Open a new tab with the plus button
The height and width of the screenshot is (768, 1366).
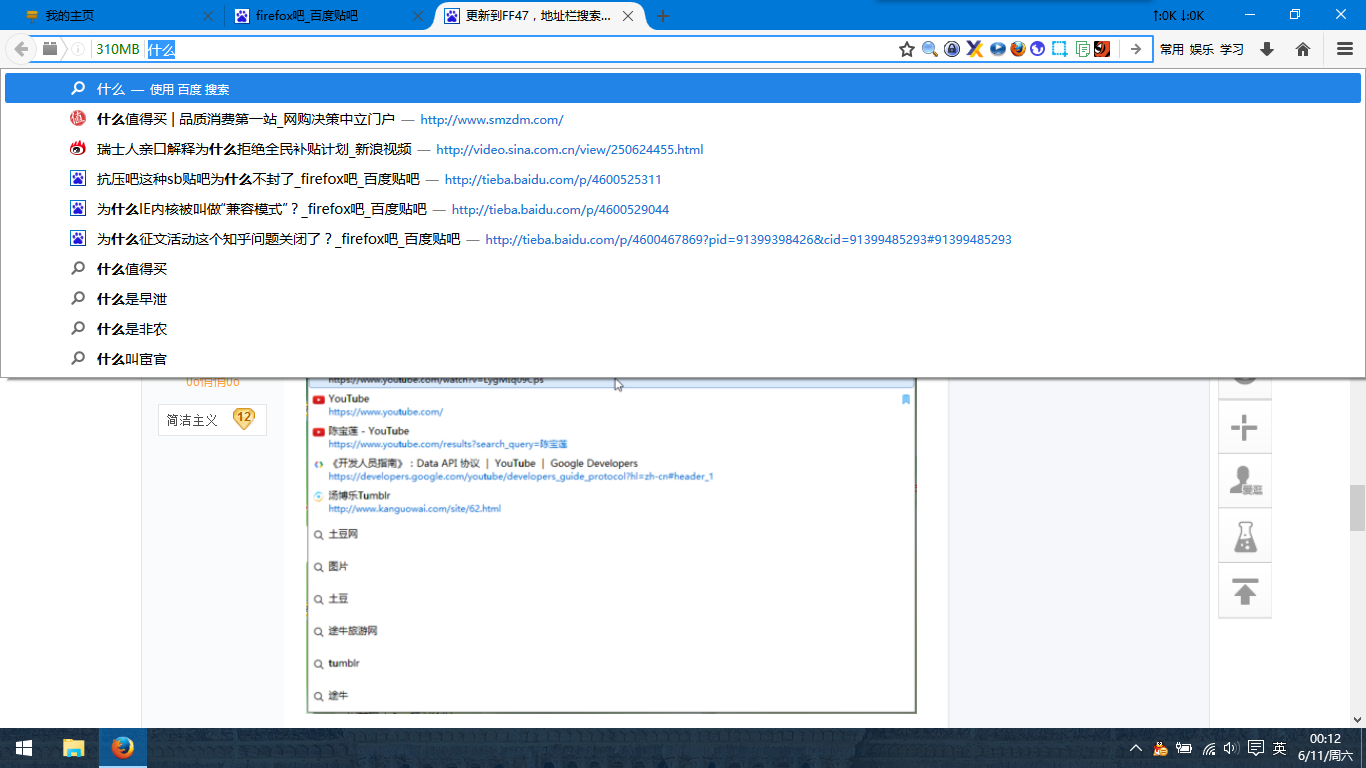click(x=663, y=16)
